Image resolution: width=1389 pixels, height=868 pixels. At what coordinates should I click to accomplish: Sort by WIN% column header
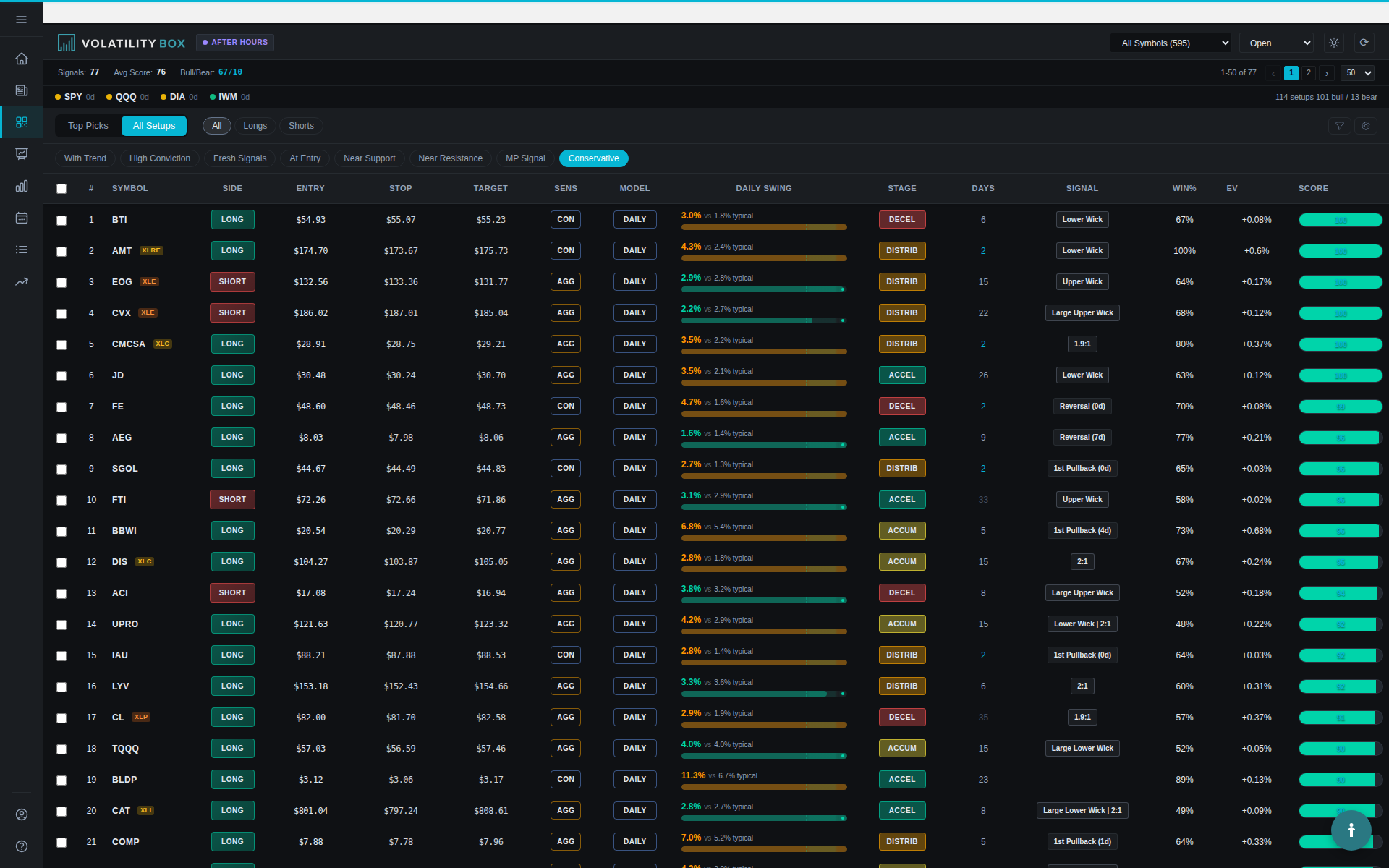[x=1184, y=189]
